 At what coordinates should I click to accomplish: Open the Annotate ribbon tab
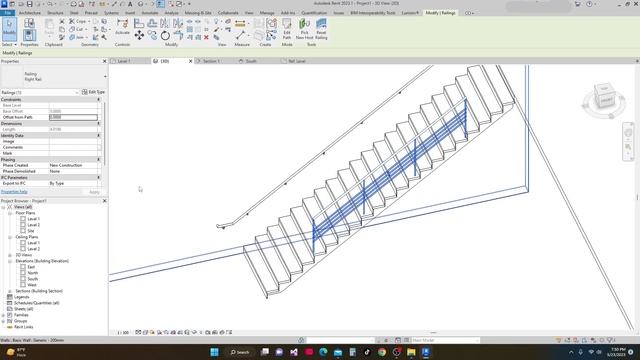point(150,13)
